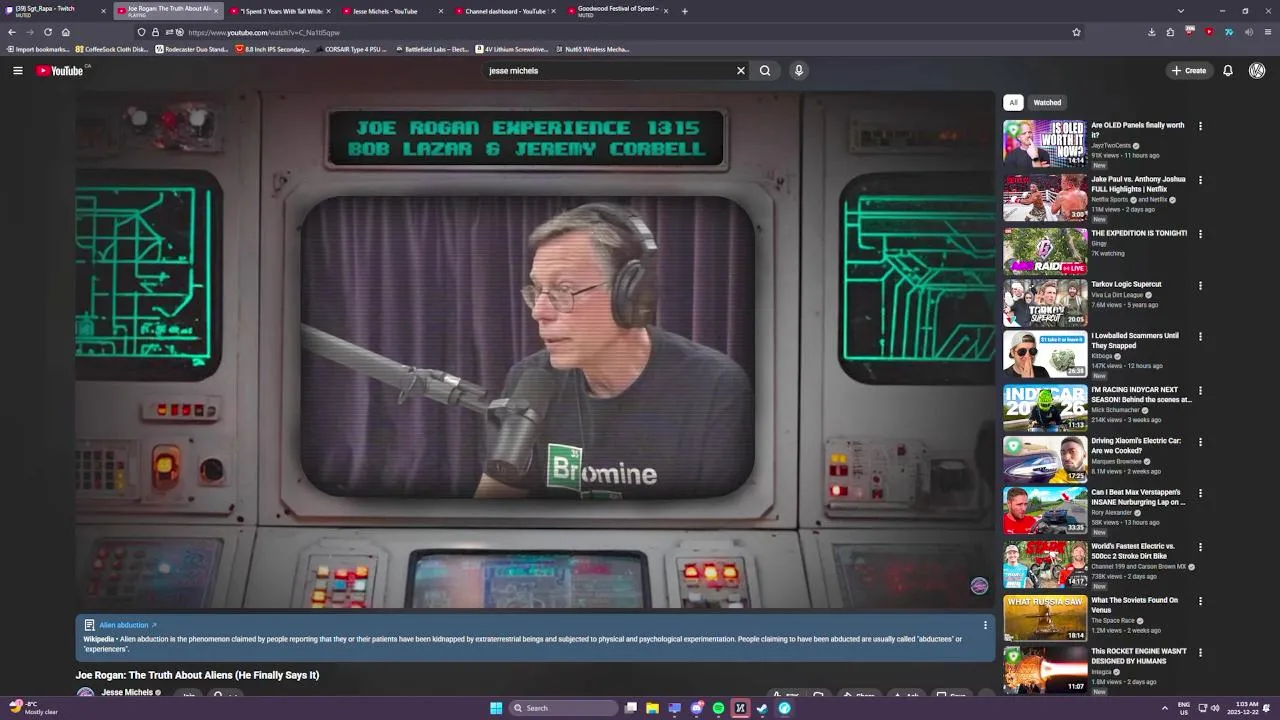Screen dimensions: 1280x720
Task: Open the Jesse Michels channel name
Action: click(127, 692)
